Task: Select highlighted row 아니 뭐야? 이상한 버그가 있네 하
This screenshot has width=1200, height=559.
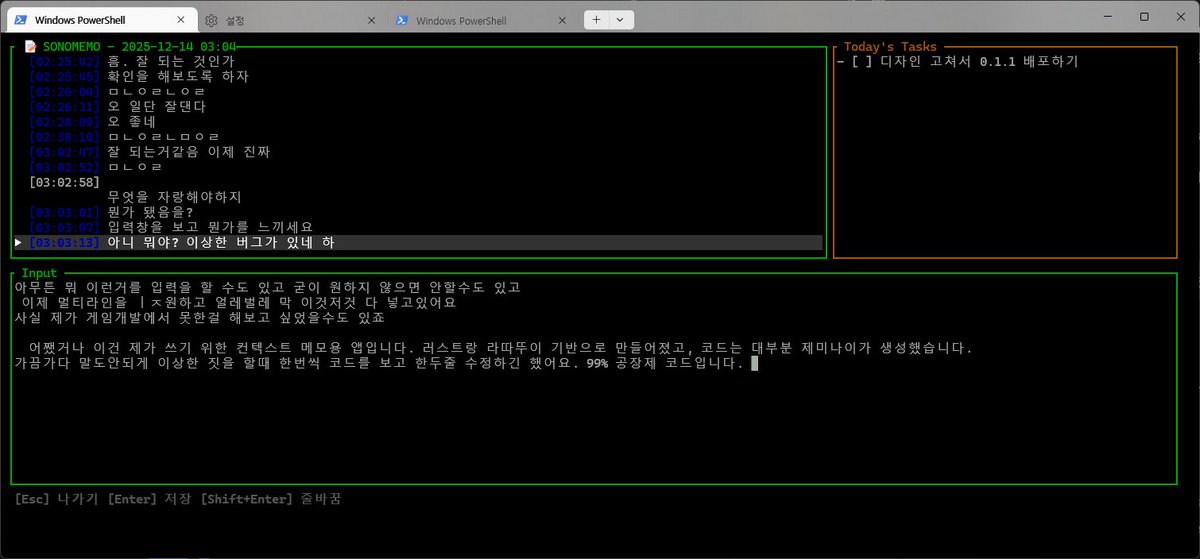Action: click(419, 242)
